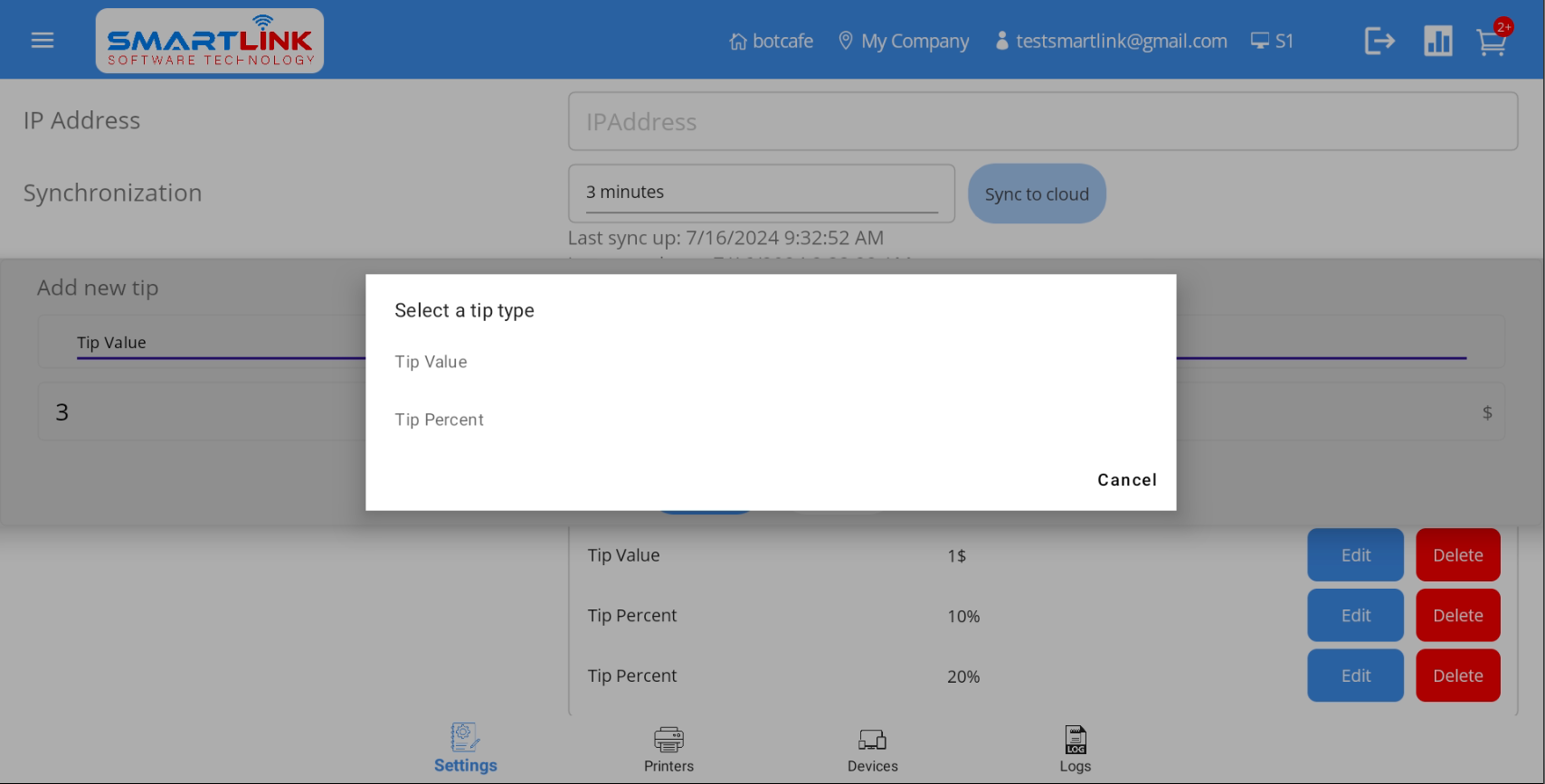Viewport: 1545px width, 784px height.
Task: Open the hamburger navigation menu
Action: pyautogui.click(x=43, y=41)
